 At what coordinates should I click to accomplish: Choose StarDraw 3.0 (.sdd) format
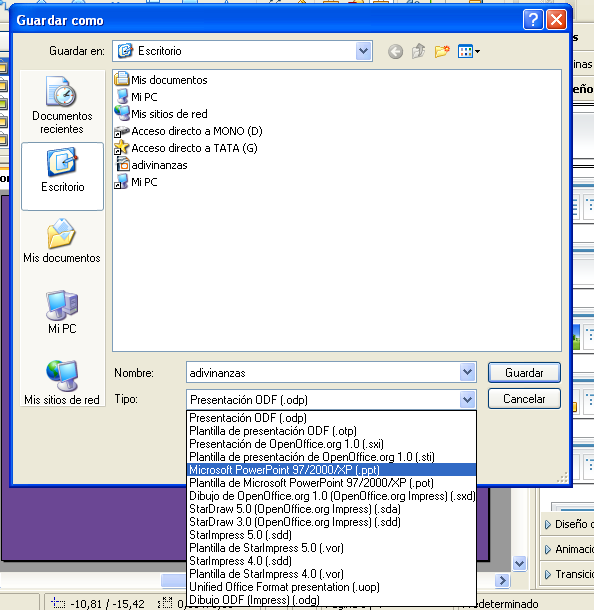pyautogui.click(x=331, y=522)
